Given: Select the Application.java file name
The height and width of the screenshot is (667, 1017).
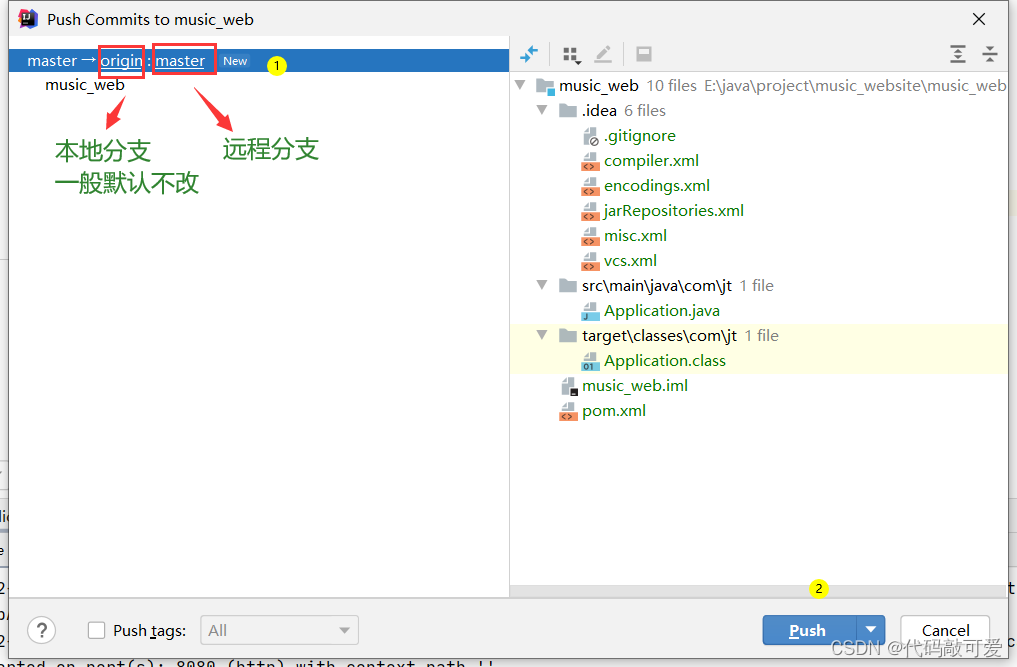Looking at the screenshot, I should (x=662, y=311).
